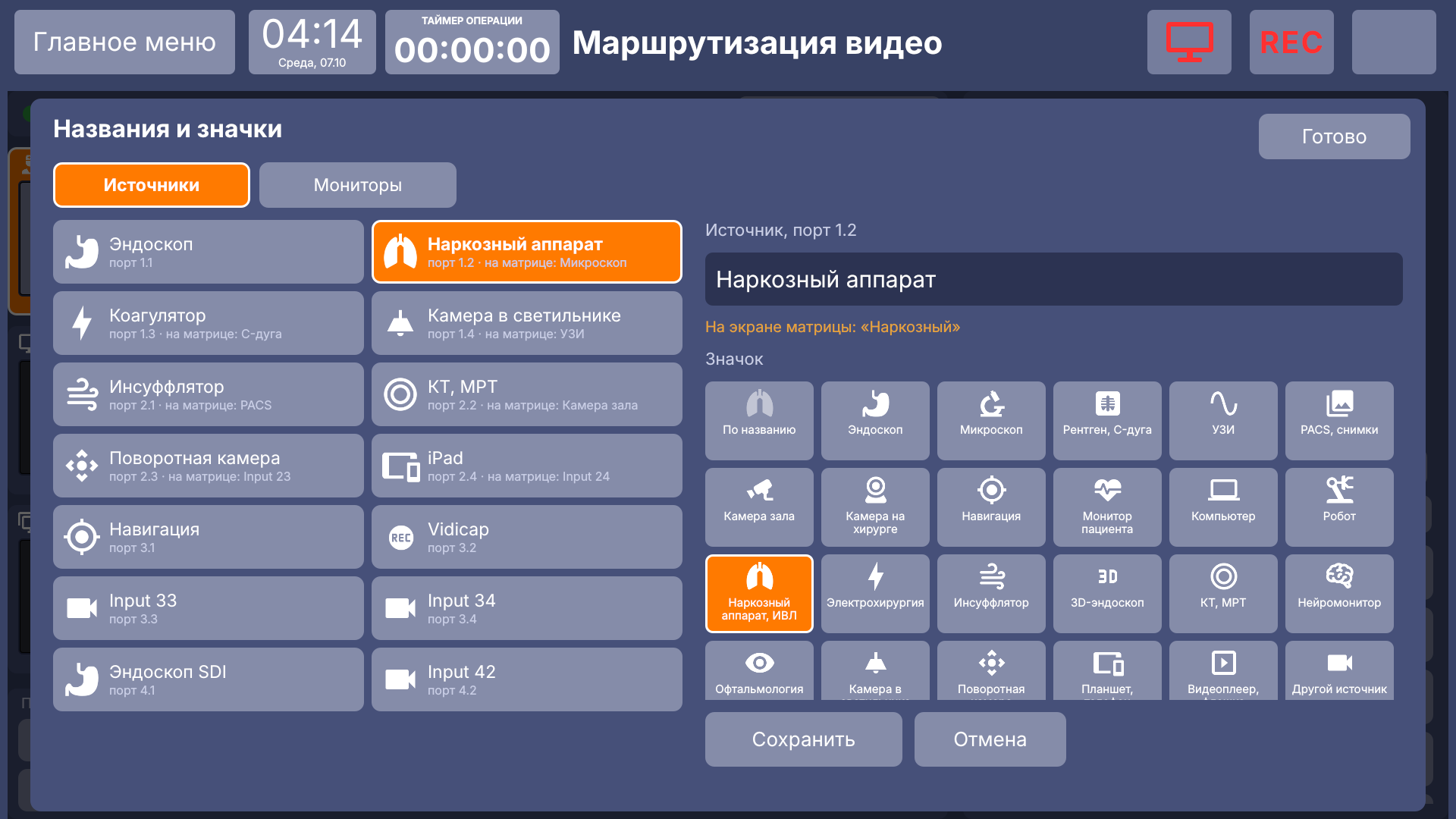This screenshot has width=1456, height=819.
Task: Select the УЗИ wave icon
Action: pos(1223,420)
